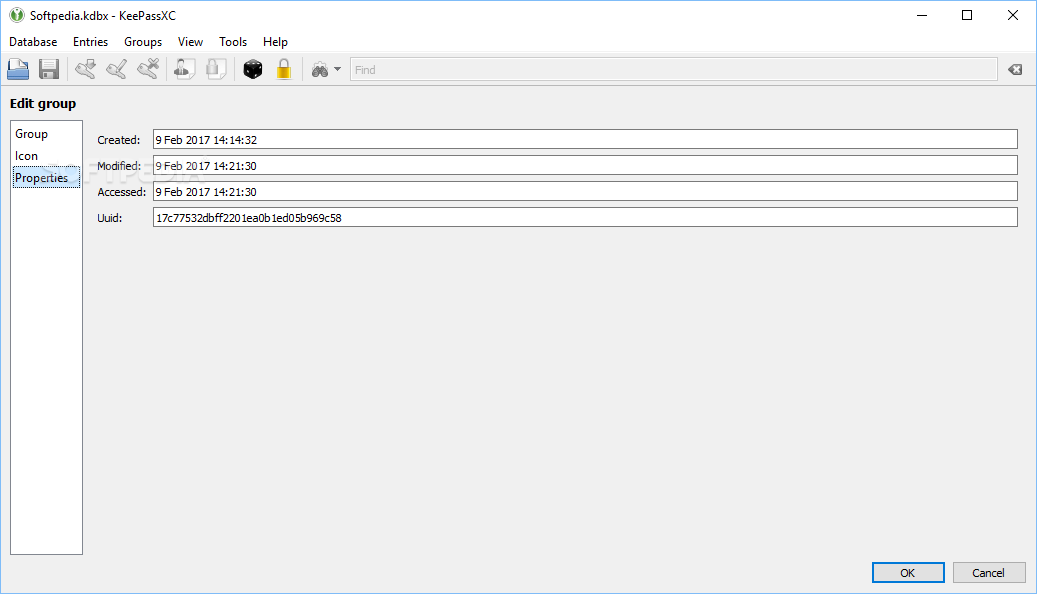This screenshot has height=594, width=1037.
Task: Click the KeePassXC app logo icon
Action: (x=17, y=15)
